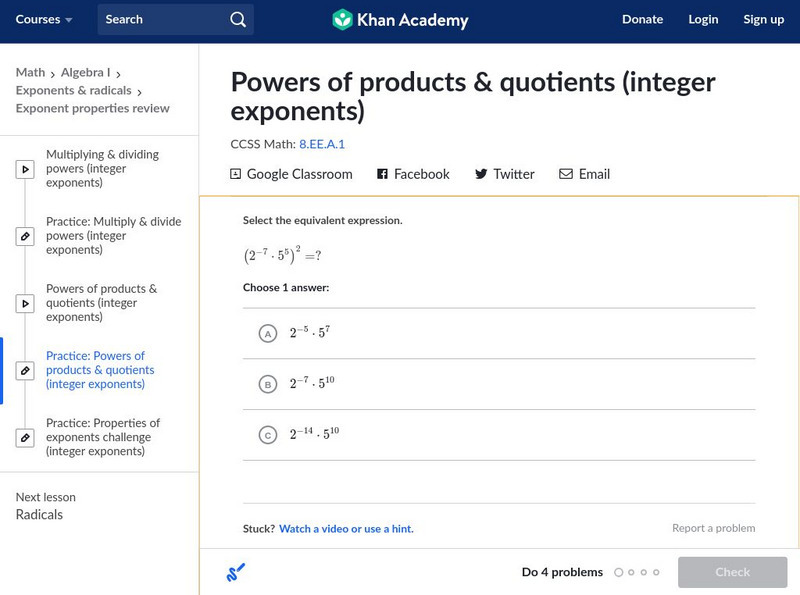
Task: Click the search magnifier icon
Action: [237, 19]
